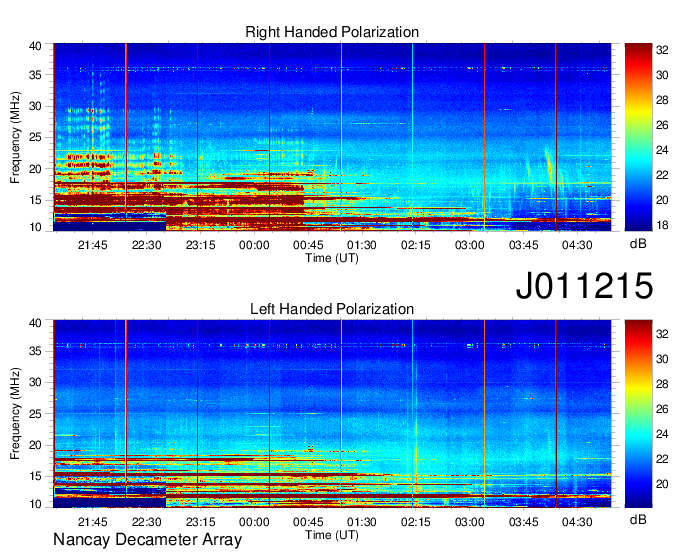680x552 pixels.
Task: Click the 01:30 time tick of Left Handed plot
Action: pyautogui.click(x=362, y=522)
